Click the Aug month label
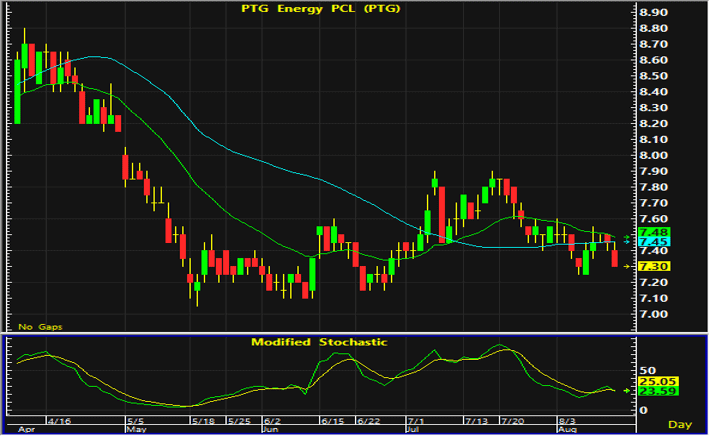The width and height of the screenshot is (710, 436). click(x=567, y=429)
